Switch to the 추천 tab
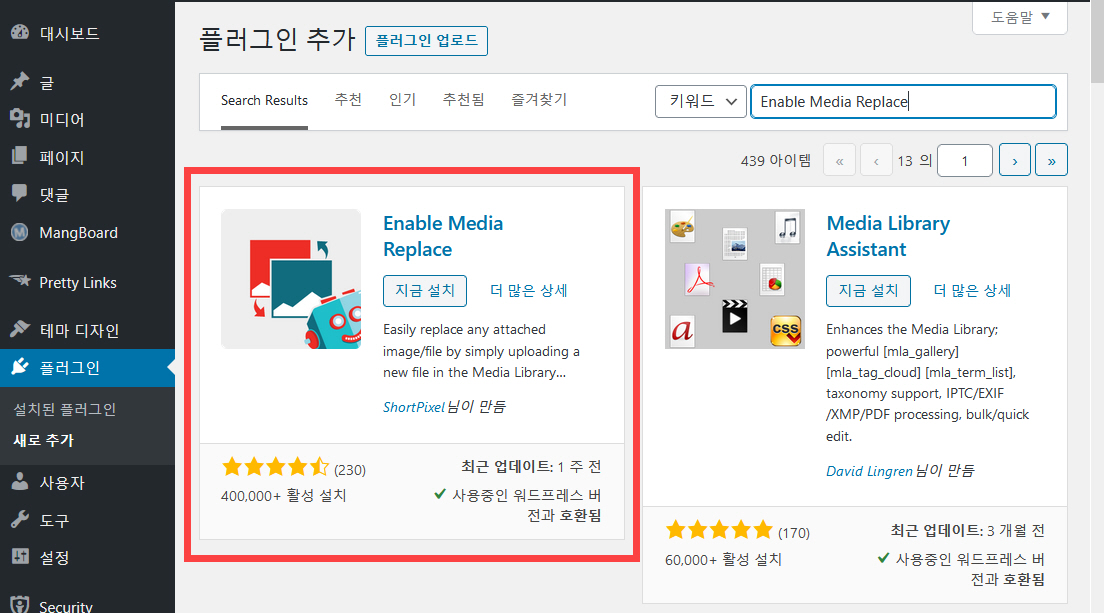The image size is (1104, 613). pos(348,100)
